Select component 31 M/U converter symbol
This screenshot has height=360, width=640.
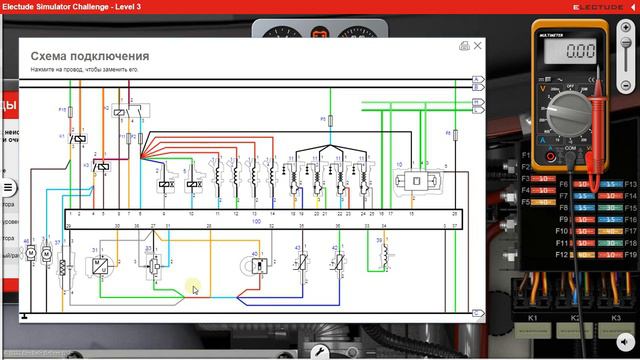click(100, 266)
